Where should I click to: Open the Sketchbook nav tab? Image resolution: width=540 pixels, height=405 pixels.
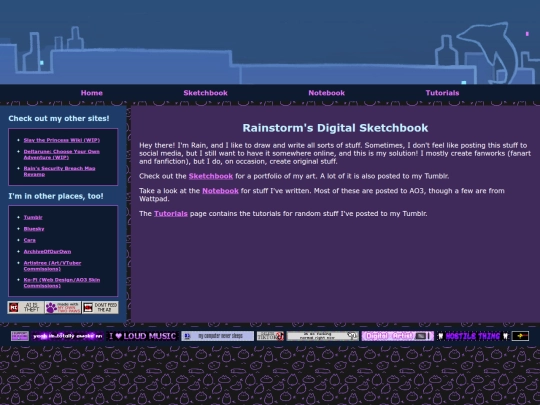pos(205,93)
